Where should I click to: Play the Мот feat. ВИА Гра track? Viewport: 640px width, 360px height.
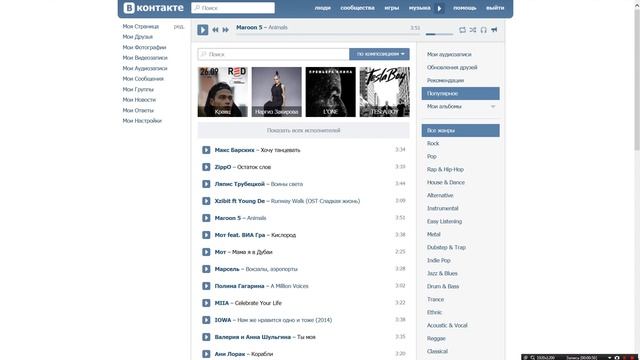[206, 235]
